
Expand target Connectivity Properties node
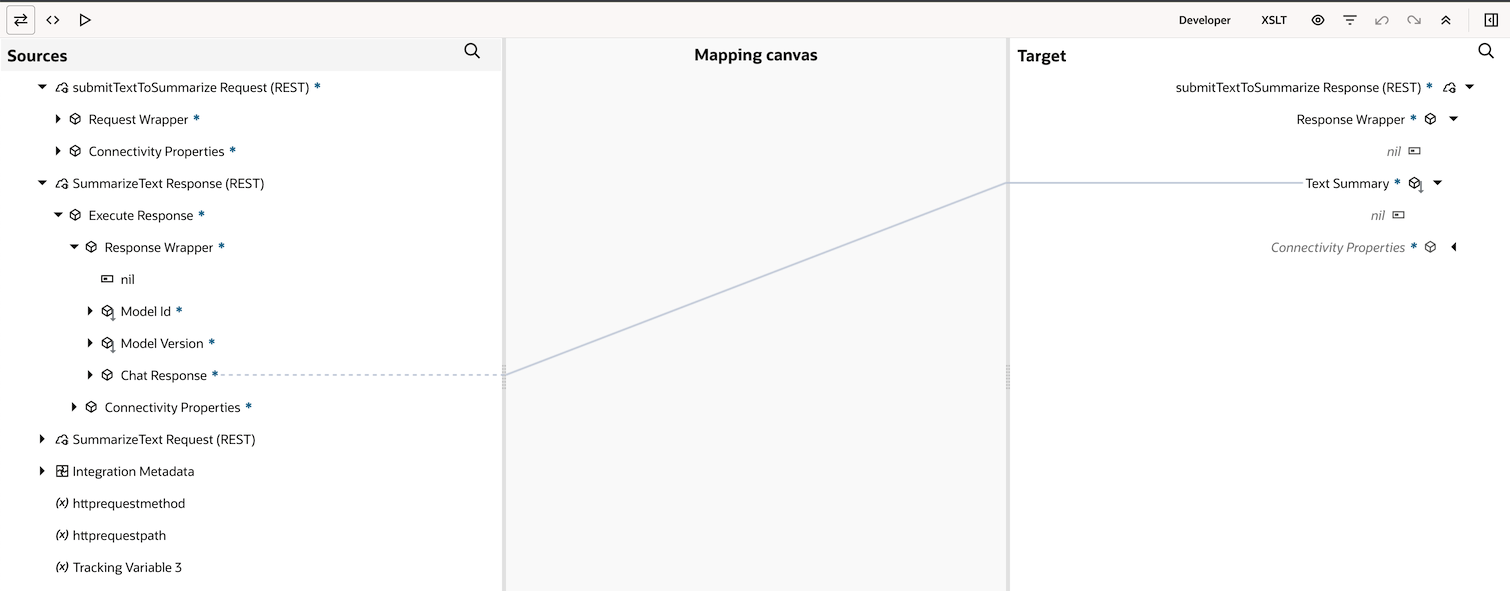pyautogui.click(x=1454, y=247)
